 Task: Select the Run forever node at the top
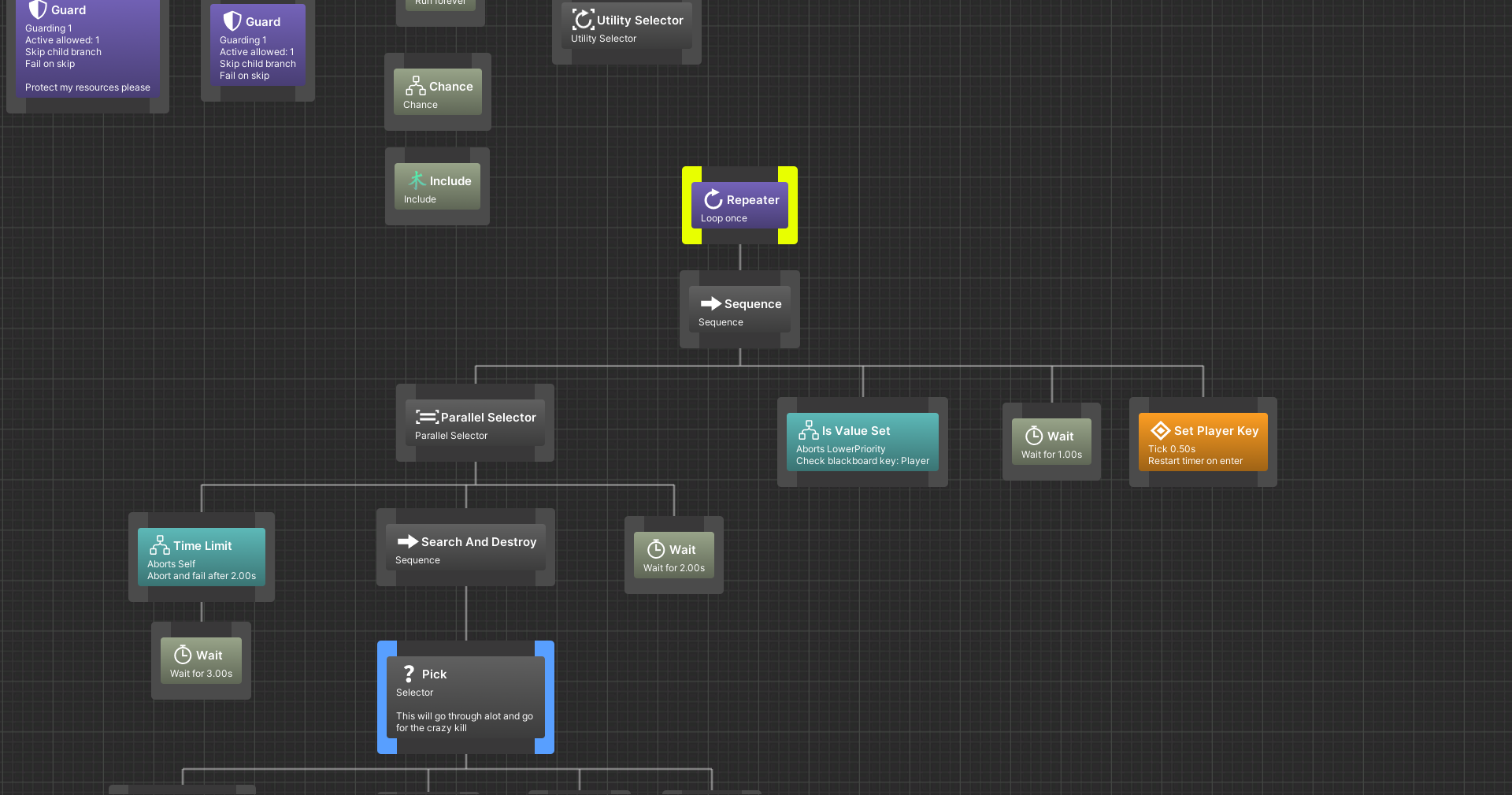point(439,4)
